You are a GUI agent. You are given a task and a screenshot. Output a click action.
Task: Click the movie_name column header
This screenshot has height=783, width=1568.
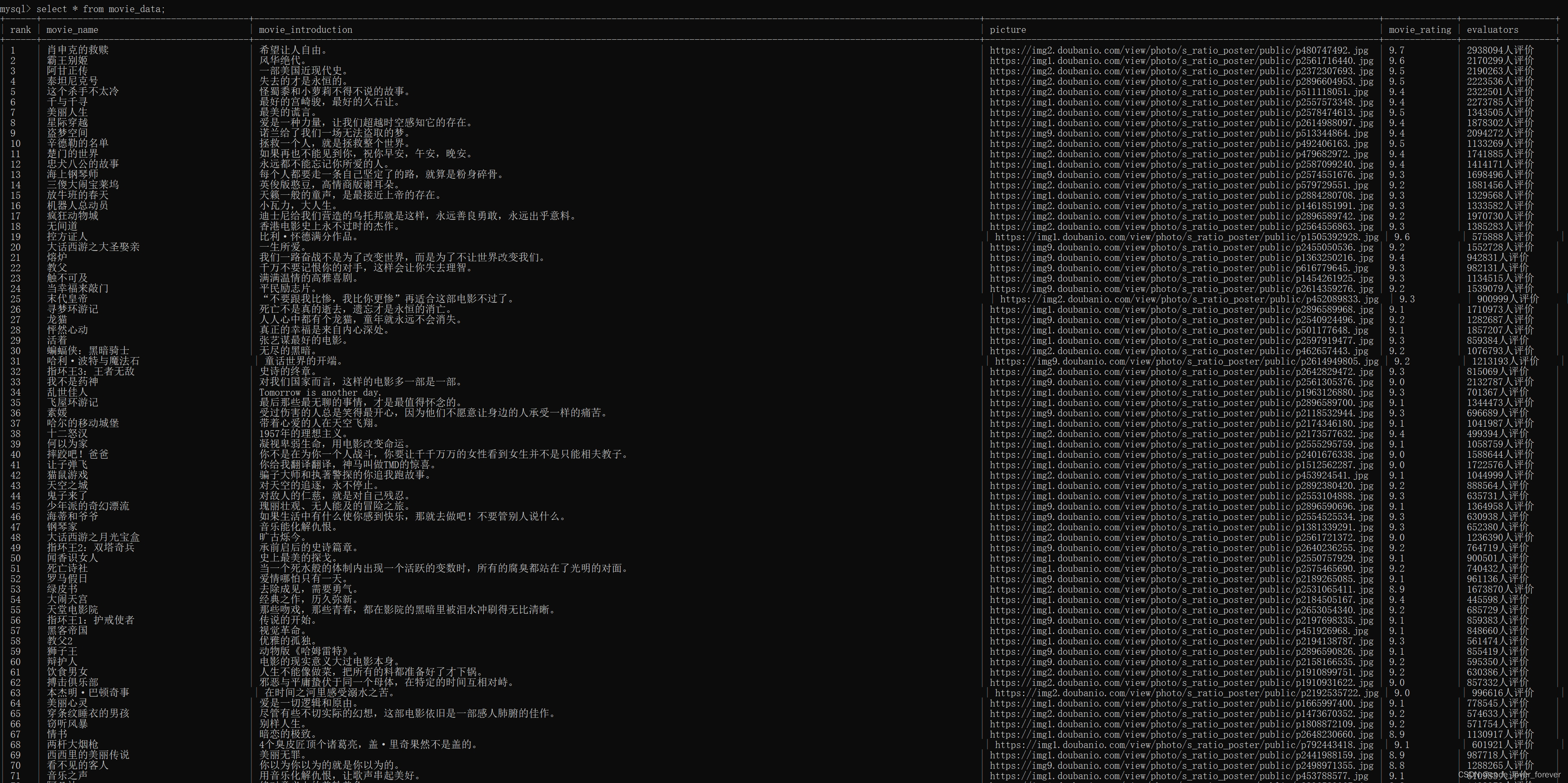[72, 30]
